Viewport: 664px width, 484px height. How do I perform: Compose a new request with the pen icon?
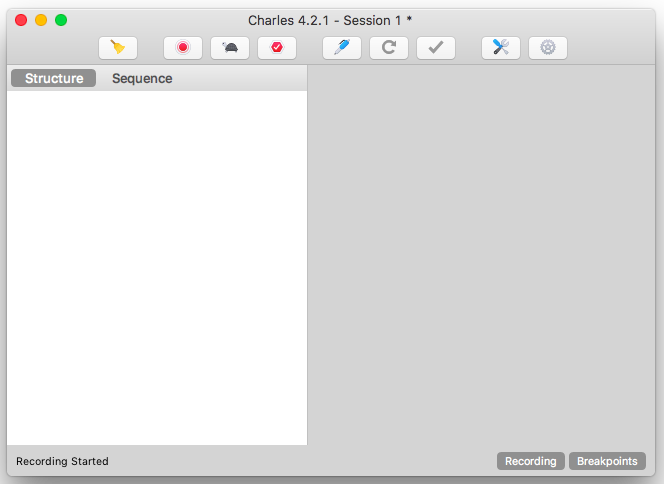pyautogui.click(x=342, y=47)
